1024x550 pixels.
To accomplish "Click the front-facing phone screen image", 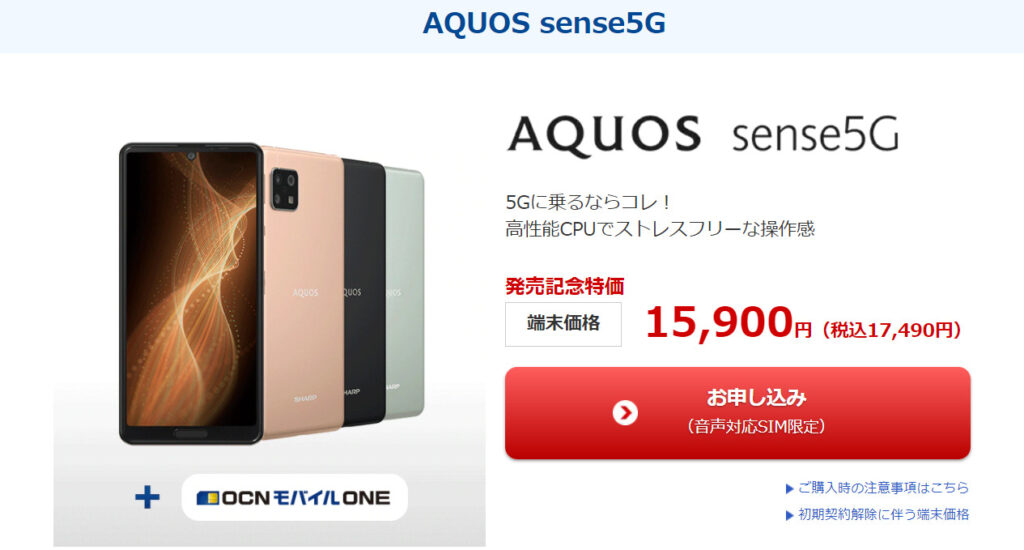I will pyautogui.click(x=191, y=294).
